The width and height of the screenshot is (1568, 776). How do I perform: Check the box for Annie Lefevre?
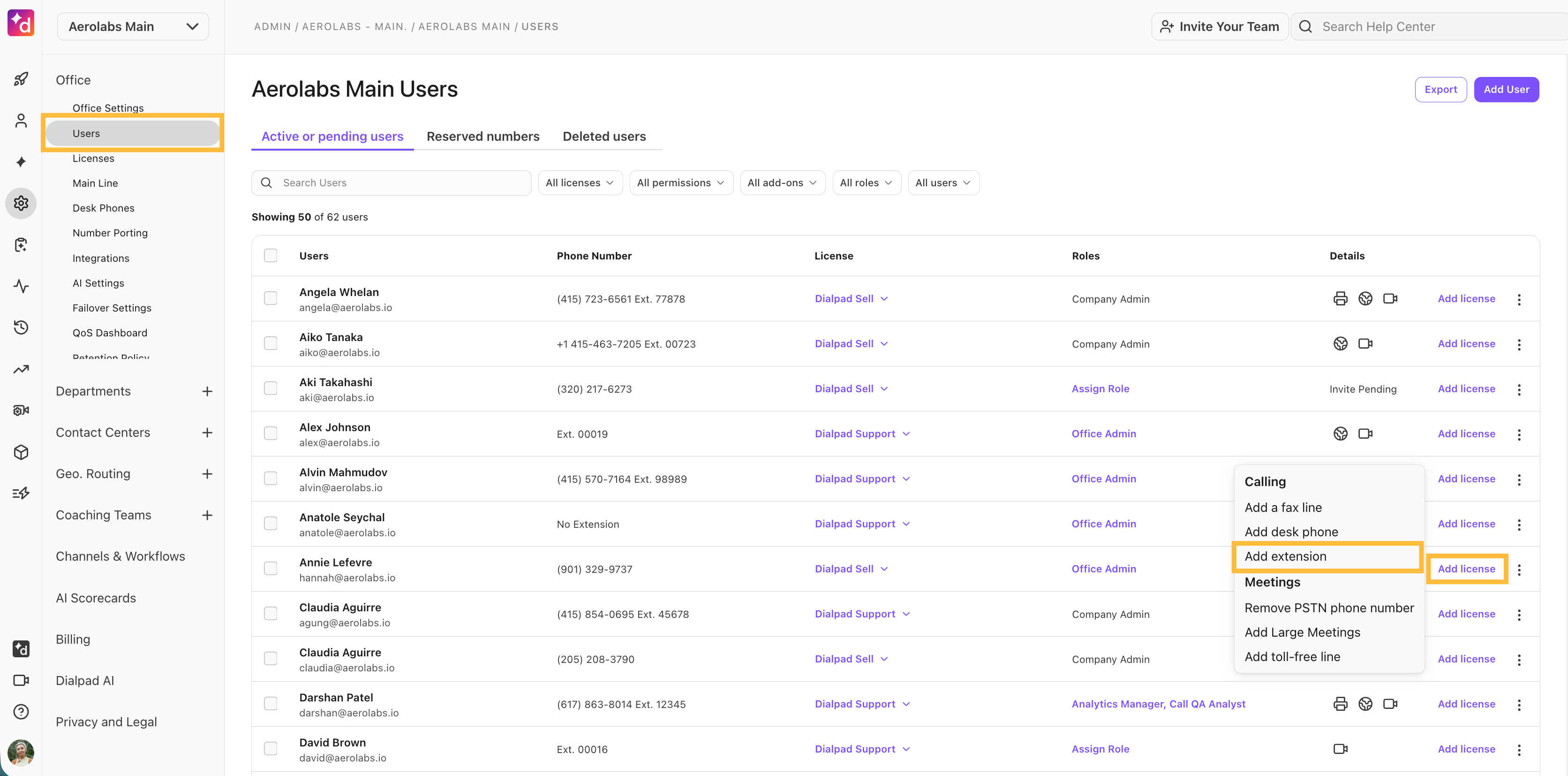click(271, 569)
